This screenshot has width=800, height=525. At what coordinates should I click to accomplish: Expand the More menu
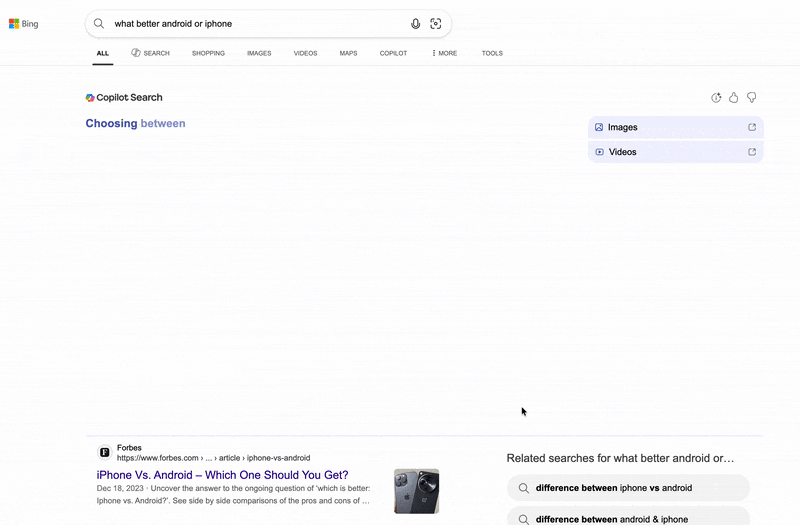tap(444, 53)
